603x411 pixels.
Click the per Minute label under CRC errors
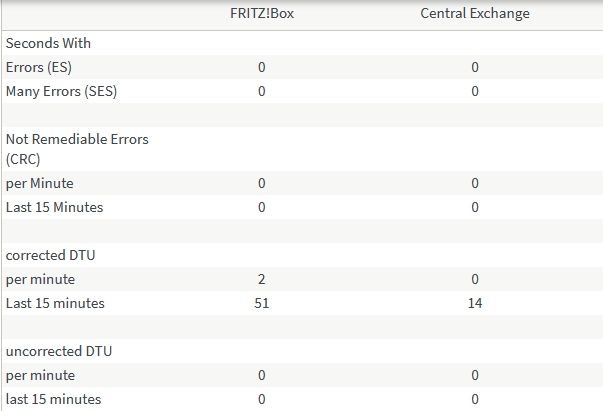click(40, 183)
